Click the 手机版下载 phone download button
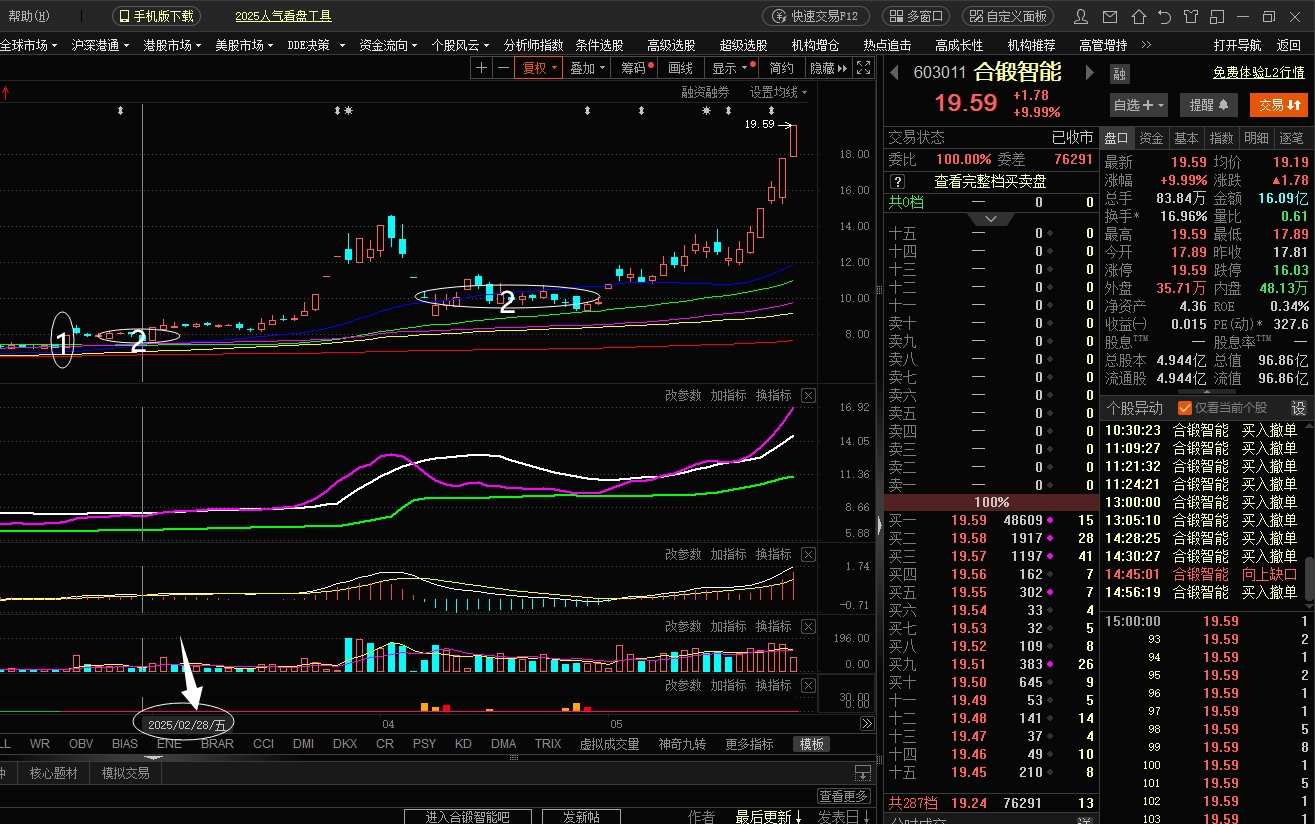The height and width of the screenshot is (824, 1315). 157,16
